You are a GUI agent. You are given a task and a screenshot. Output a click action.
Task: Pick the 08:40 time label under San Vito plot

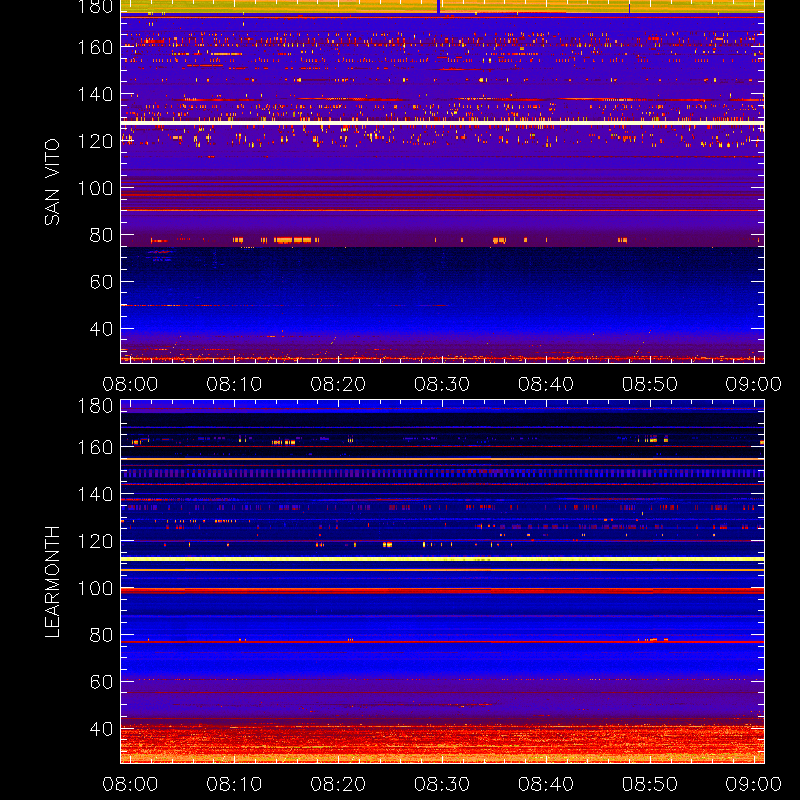(546, 384)
